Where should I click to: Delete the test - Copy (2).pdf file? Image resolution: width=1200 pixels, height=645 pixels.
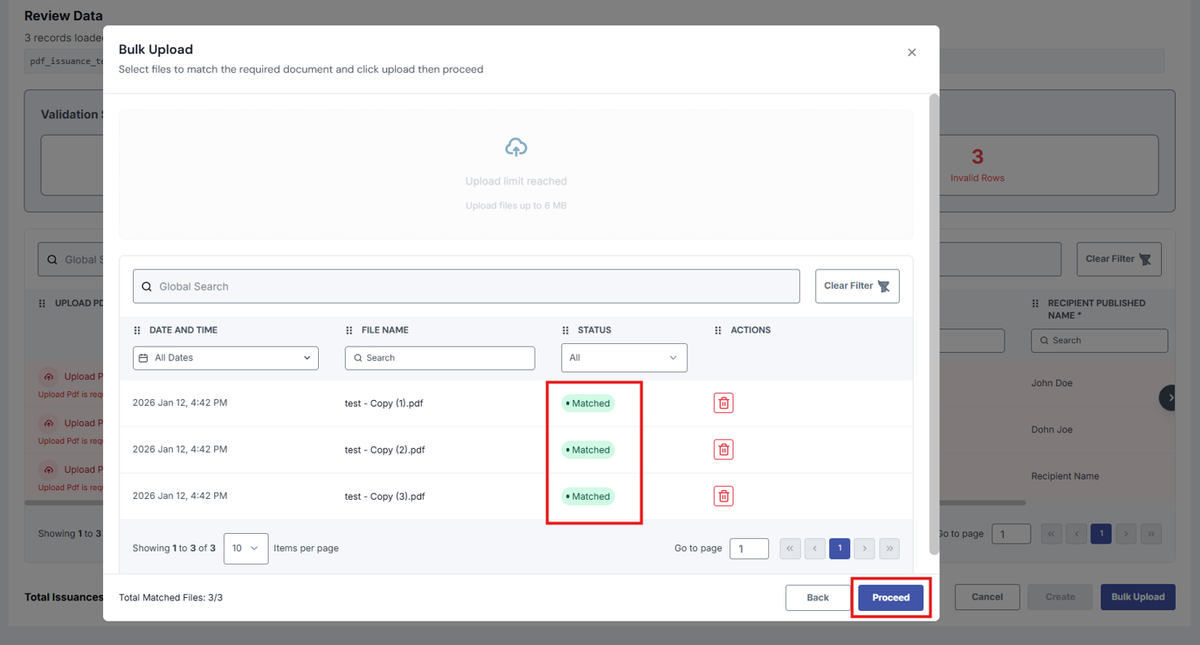[723, 450]
